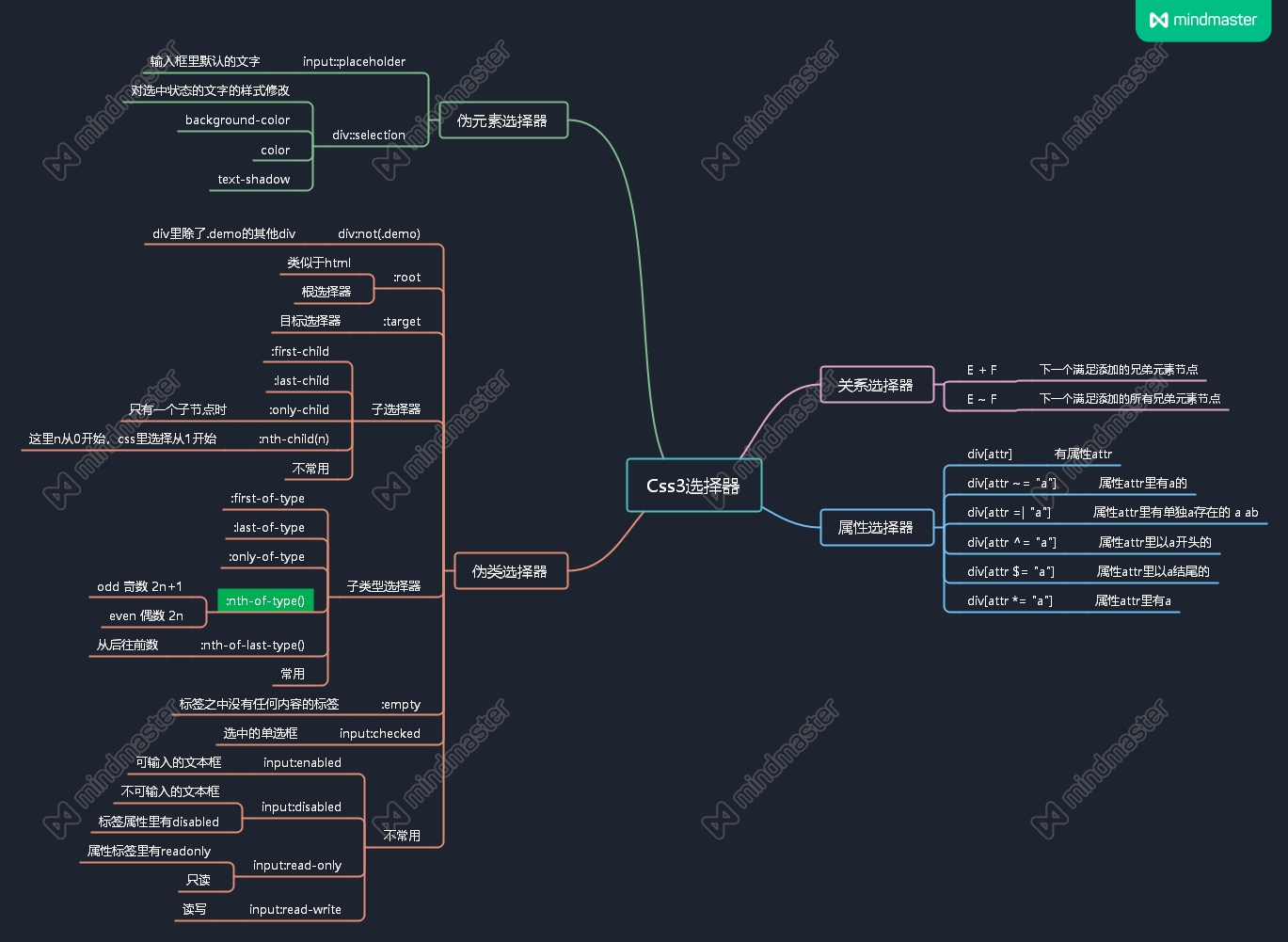This screenshot has height=942, width=1288.
Task: Click the E ~ F node
Action: (x=981, y=400)
